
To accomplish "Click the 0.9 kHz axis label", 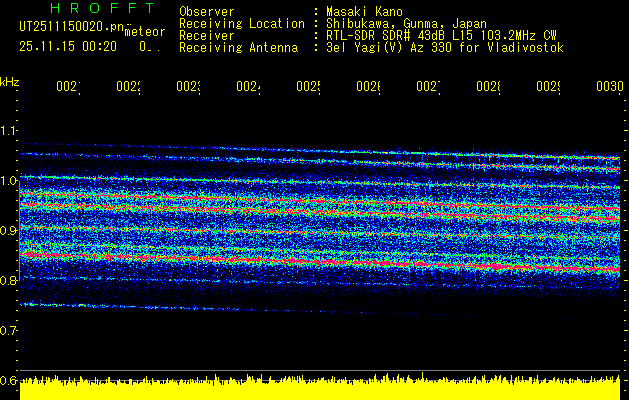I will coord(8,231).
